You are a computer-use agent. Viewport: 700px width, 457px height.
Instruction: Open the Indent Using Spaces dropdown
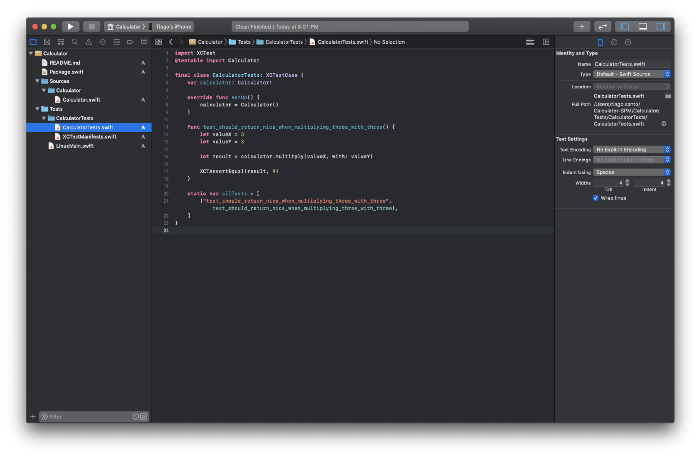632,172
